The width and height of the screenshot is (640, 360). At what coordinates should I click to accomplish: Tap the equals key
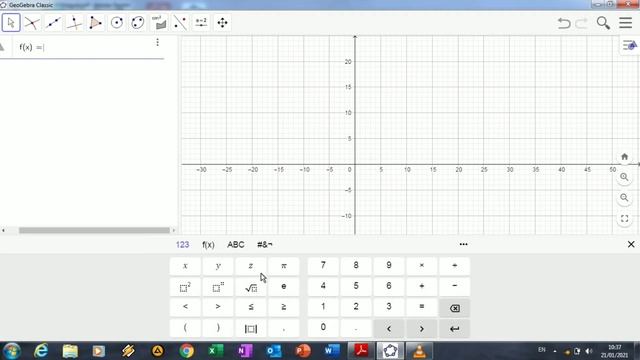[x=422, y=307]
